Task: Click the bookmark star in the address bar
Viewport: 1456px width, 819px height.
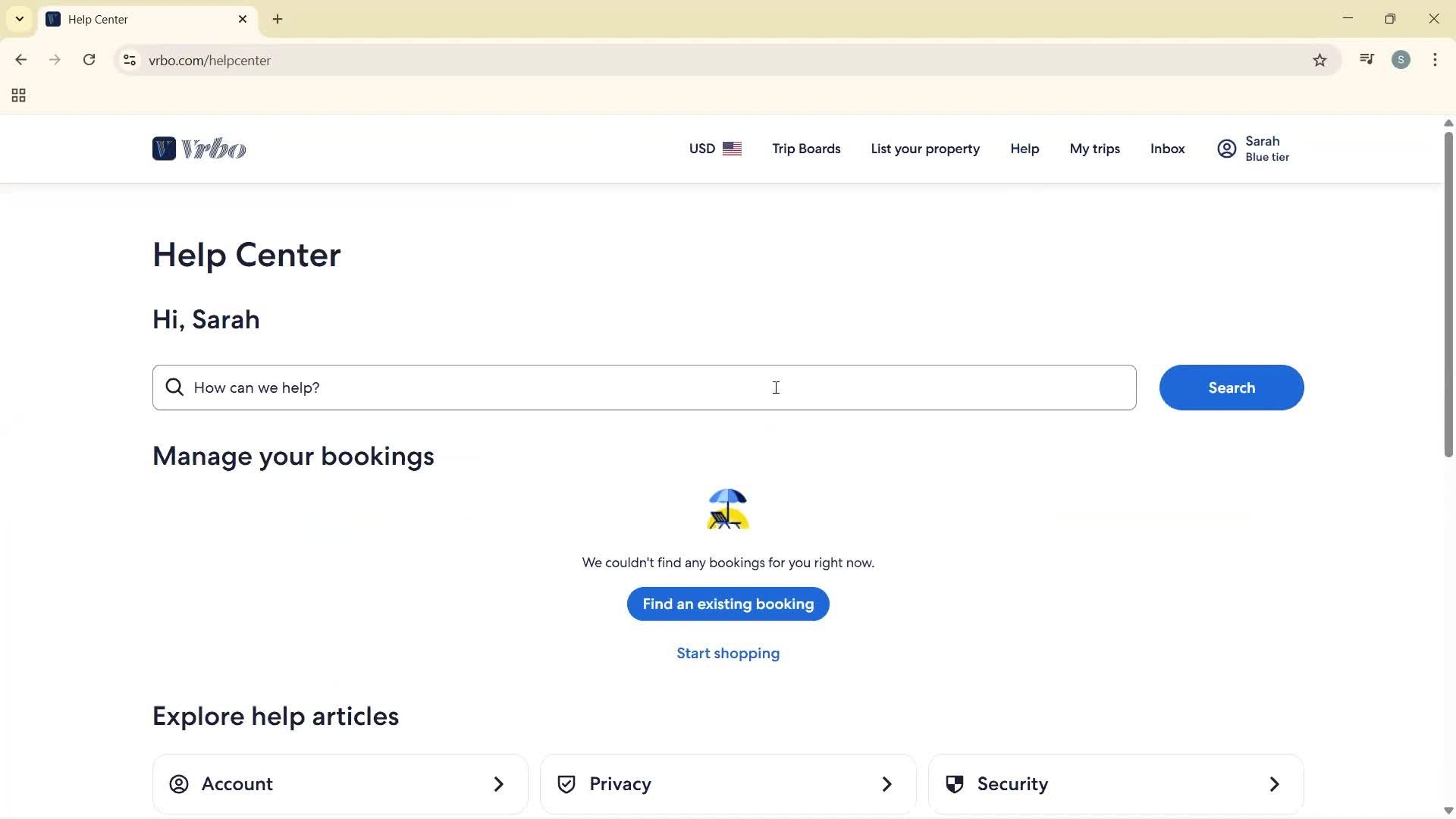Action: [1319, 60]
